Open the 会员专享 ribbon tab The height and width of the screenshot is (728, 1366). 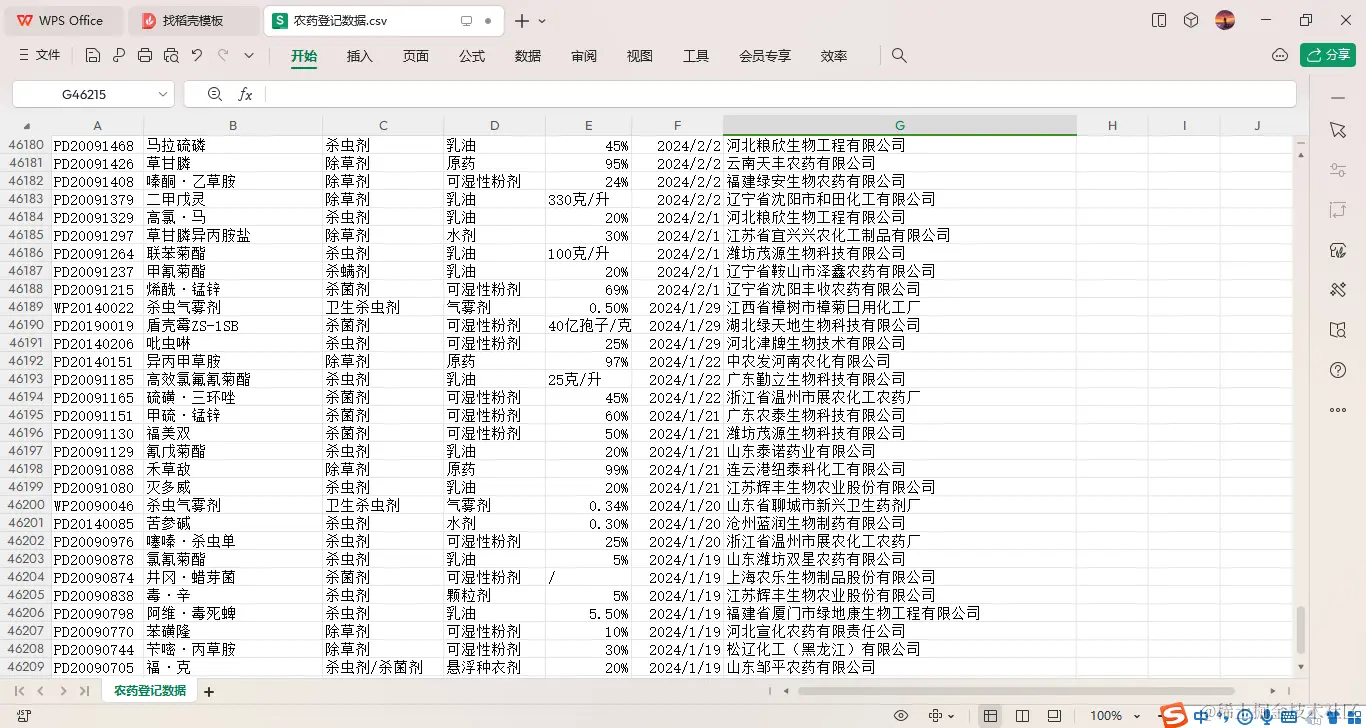click(x=765, y=56)
